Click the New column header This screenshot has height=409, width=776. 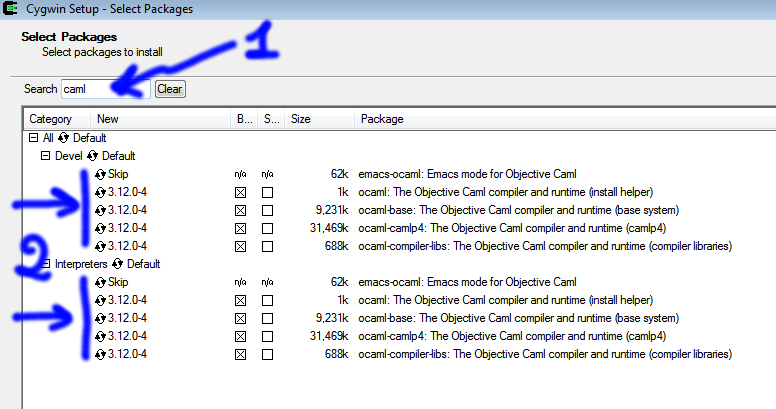coord(160,119)
